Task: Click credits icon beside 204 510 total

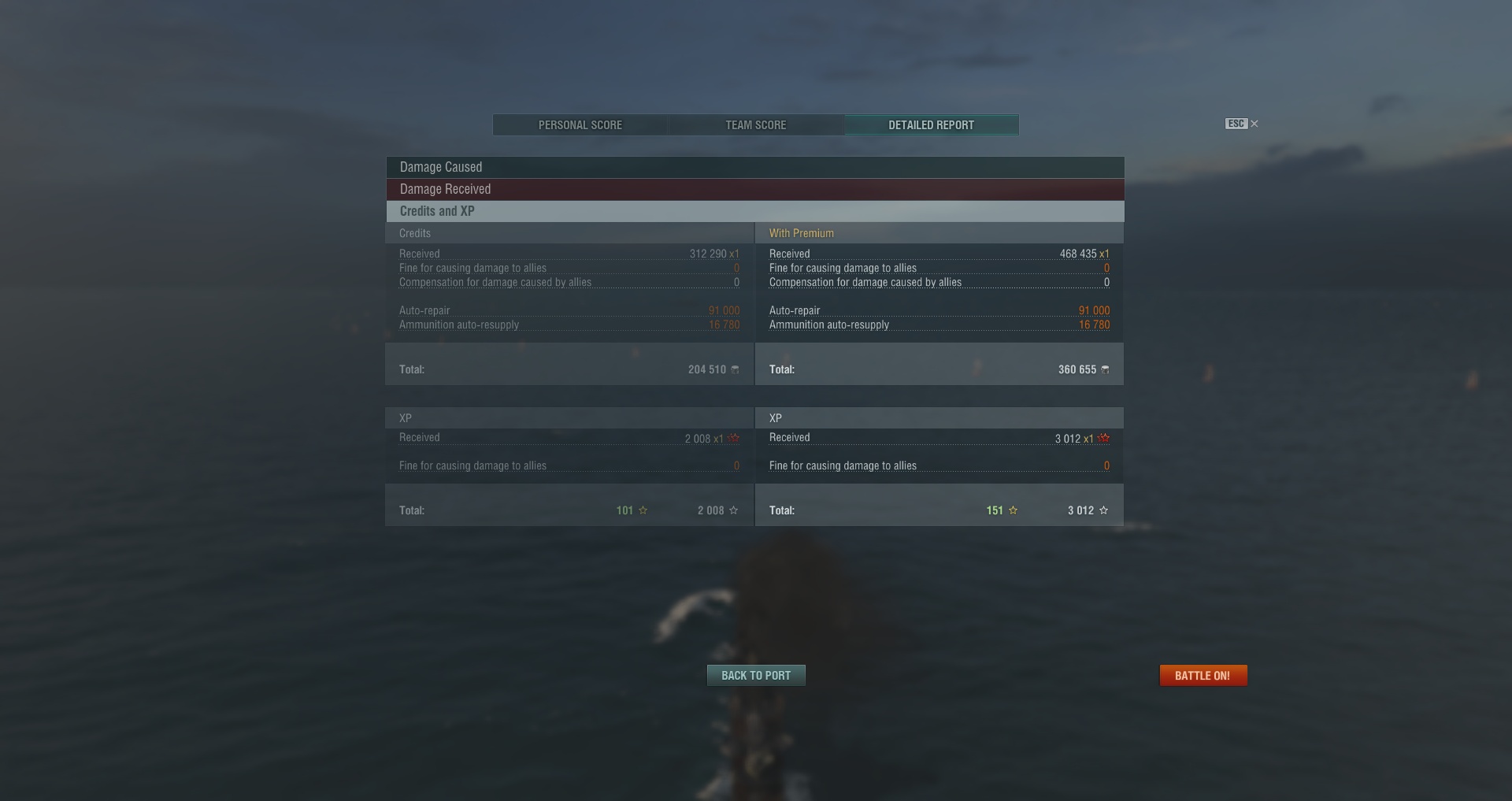Action: click(x=735, y=369)
